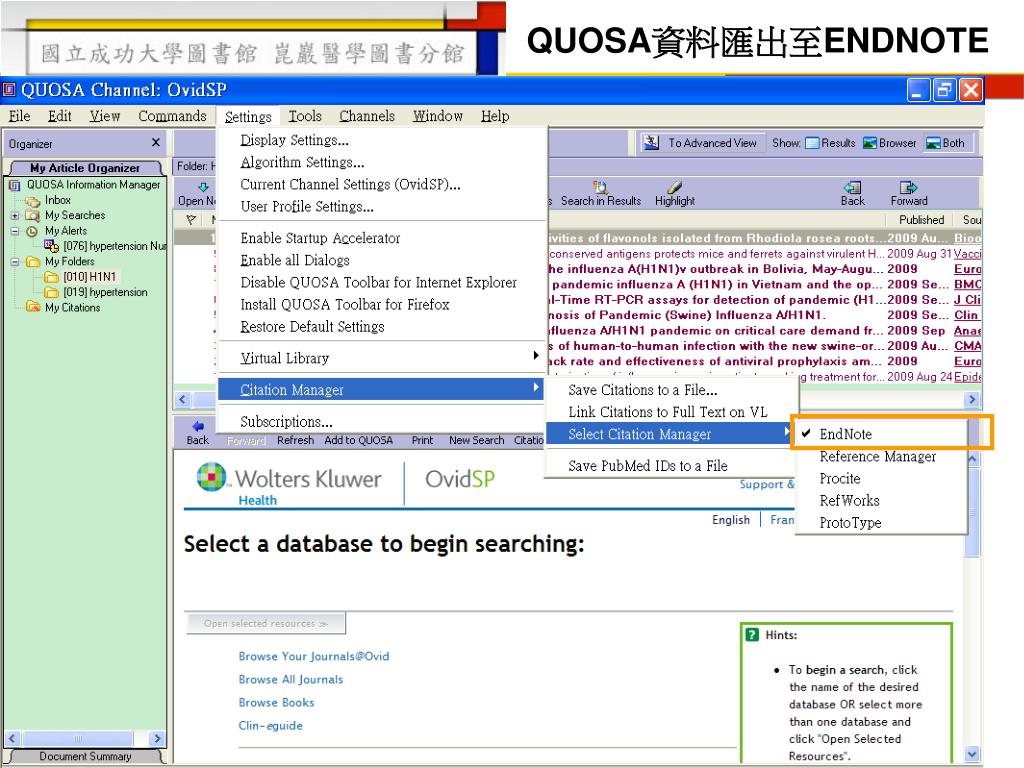Open the File menu
The height and width of the screenshot is (768, 1024).
[19, 116]
